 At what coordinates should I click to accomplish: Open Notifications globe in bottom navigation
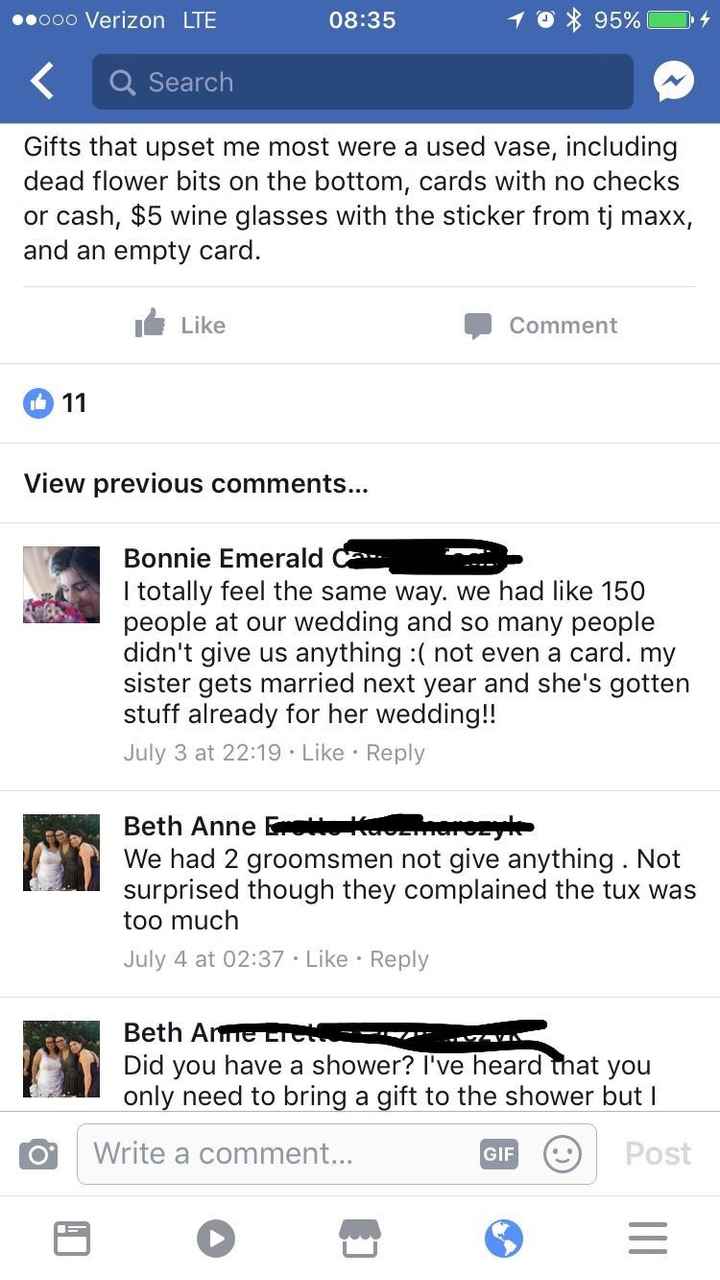click(504, 1237)
